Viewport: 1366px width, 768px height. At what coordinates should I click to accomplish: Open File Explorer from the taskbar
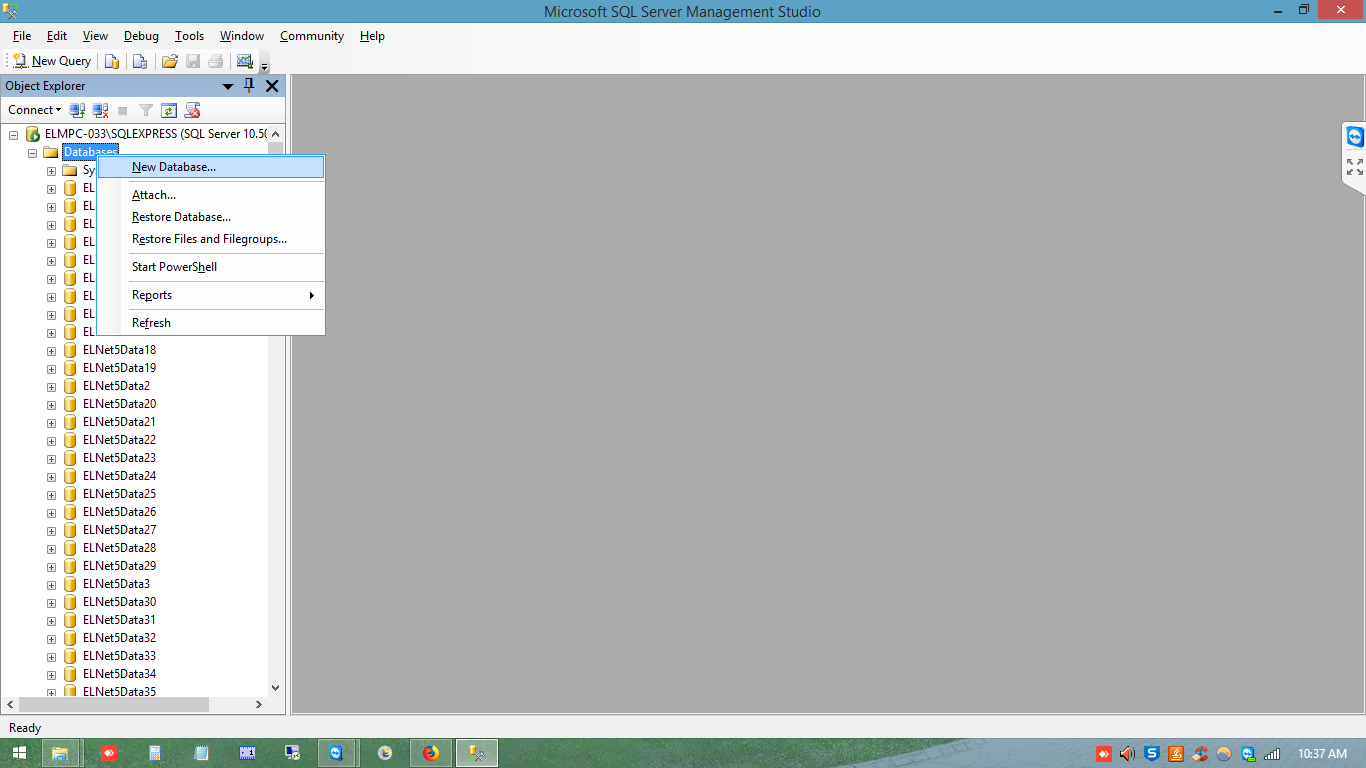click(60, 753)
